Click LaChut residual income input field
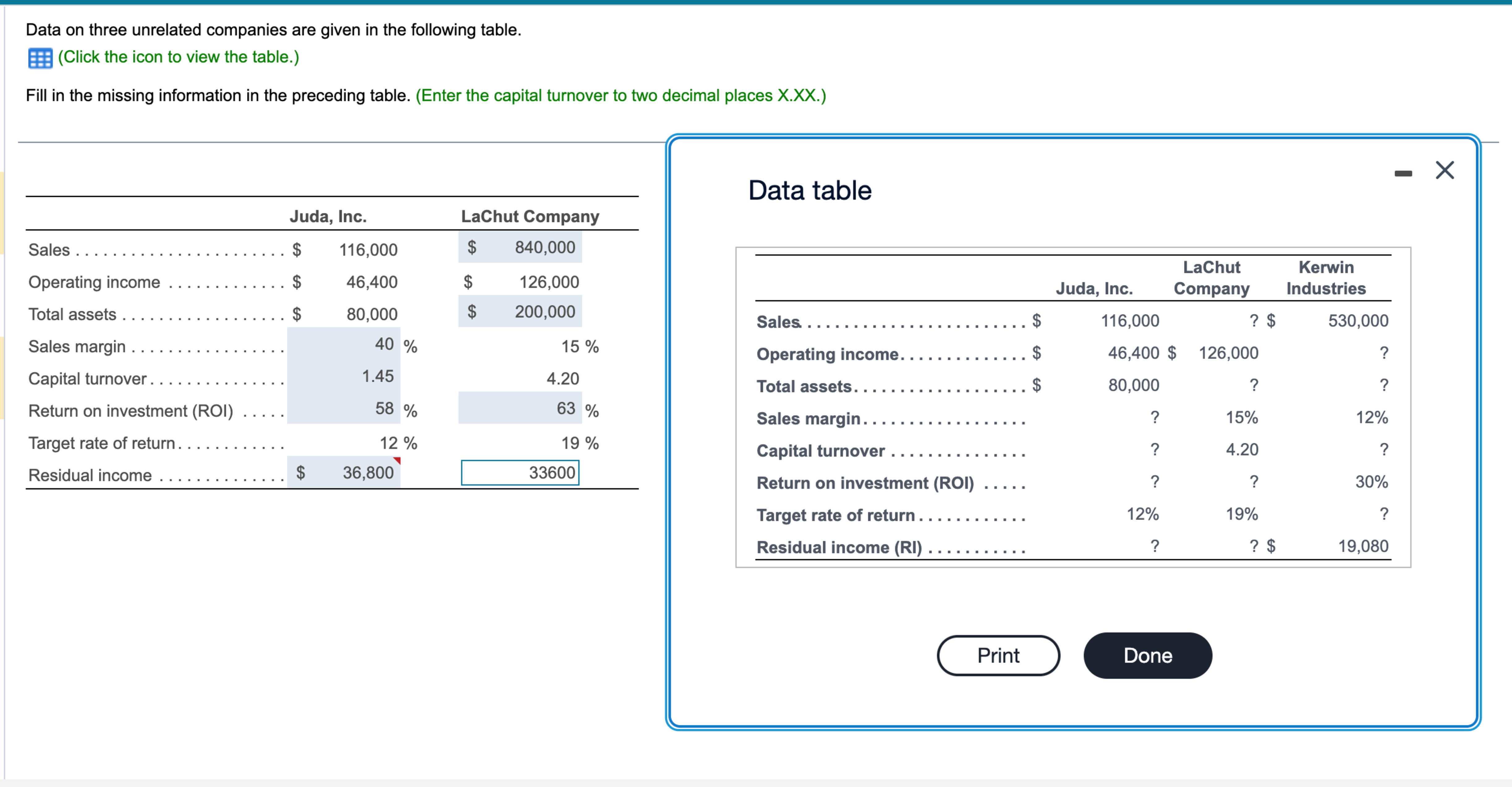Screen dimensions: 1512x787 pyautogui.click(x=520, y=472)
